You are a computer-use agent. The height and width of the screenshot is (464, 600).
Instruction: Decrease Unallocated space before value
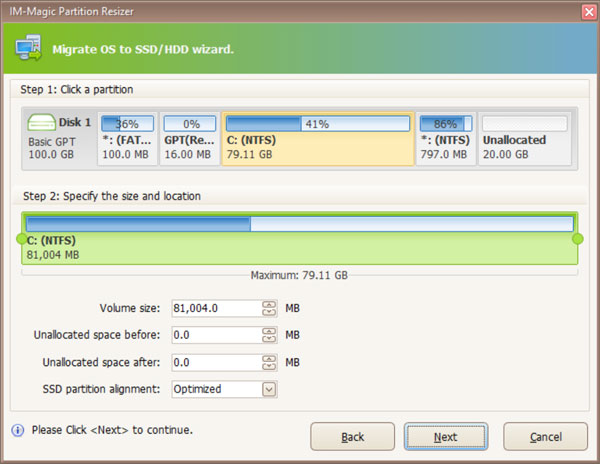269,339
